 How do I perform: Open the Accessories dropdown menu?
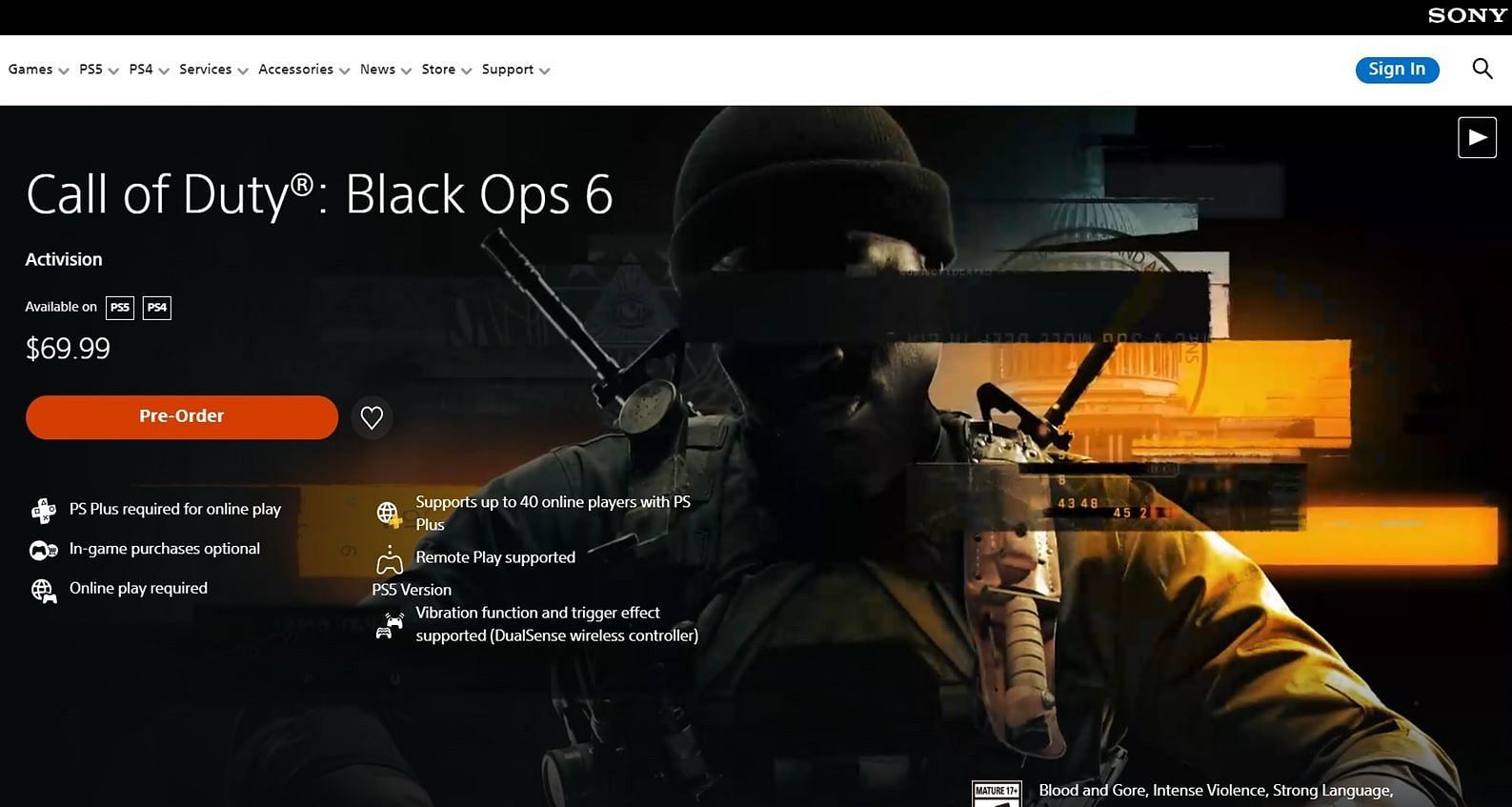pos(303,70)
